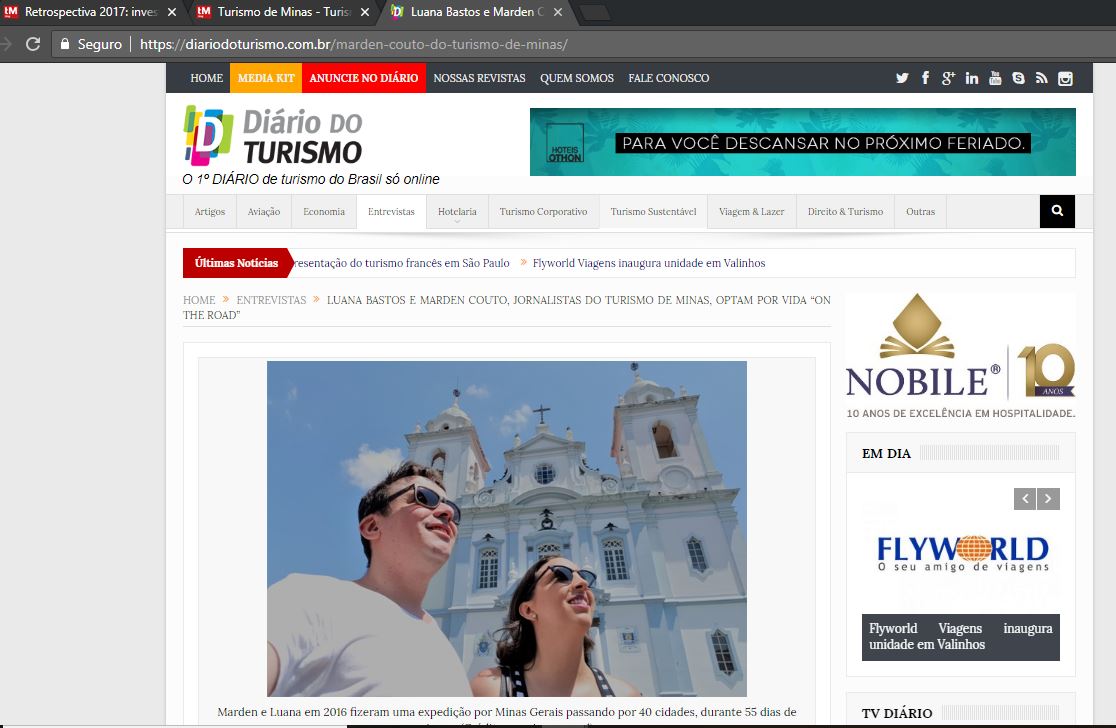
Task: Open Flyworld Viagens inaugura unidade em Valinhos caption
Action: (x=960, y=636)
